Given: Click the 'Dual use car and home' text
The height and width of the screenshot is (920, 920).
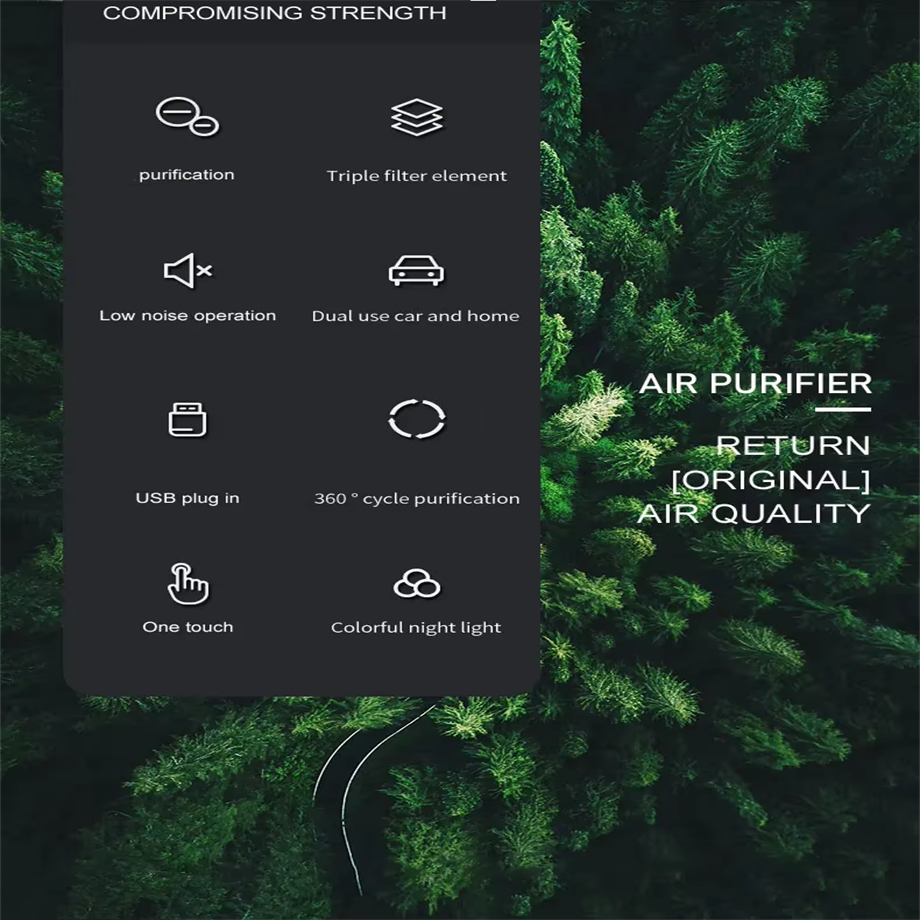Looking at the screenshot, I should (x=415, y=316).
